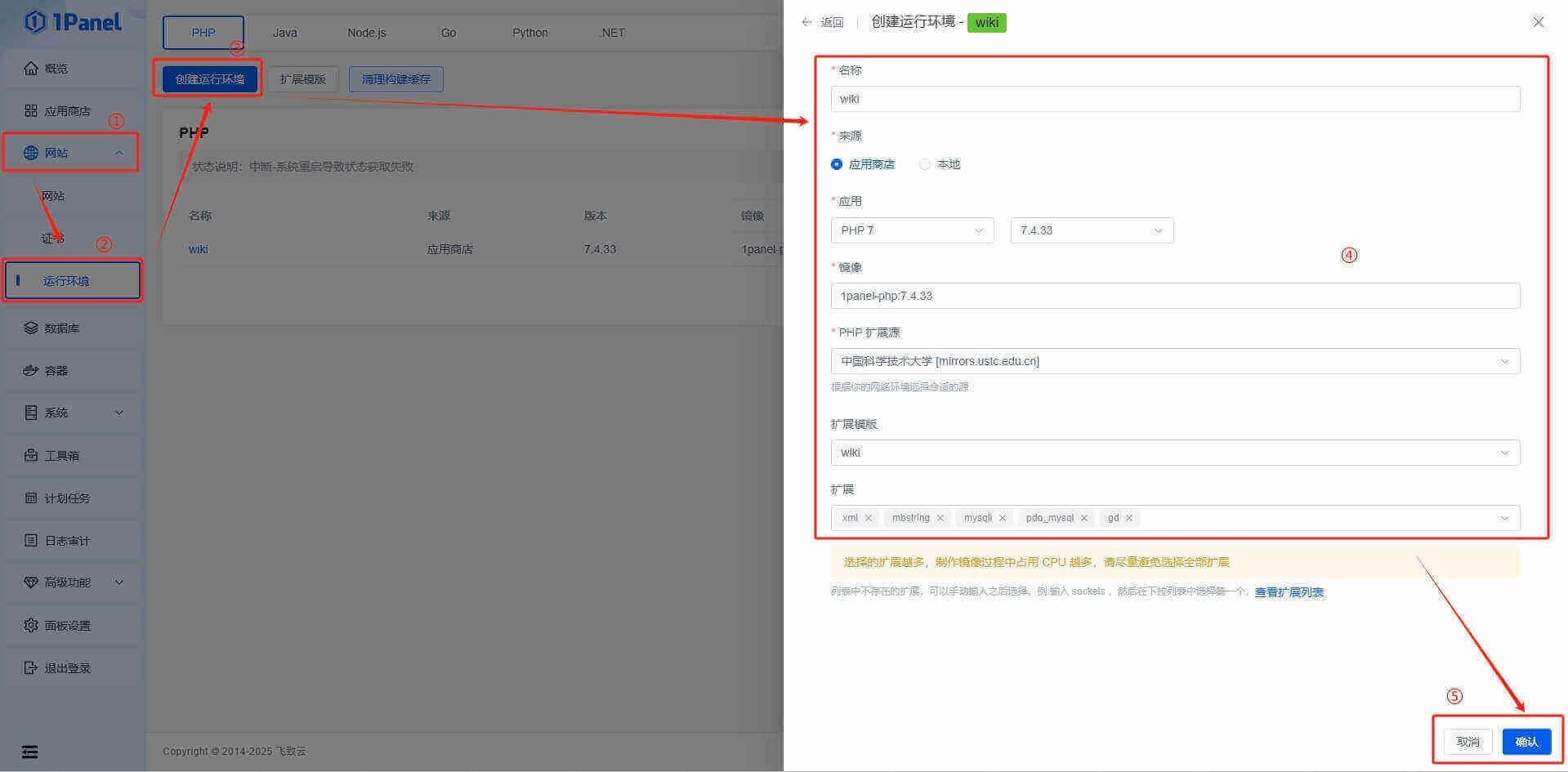1568x772 pixels.
Task: Click the 数据库 layers icon
Action: [31, 328]
